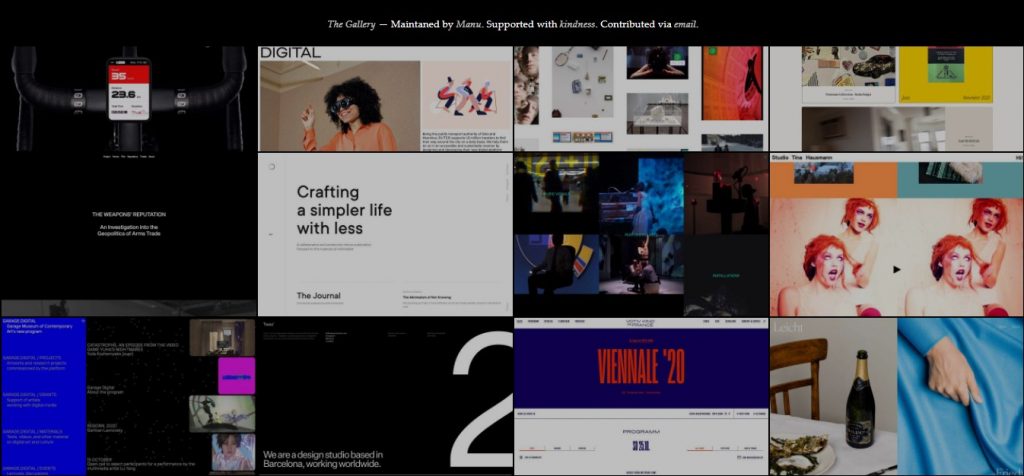
Task: Open the yellow poster portfolio thumbnail
Action: tap(896, 98)
